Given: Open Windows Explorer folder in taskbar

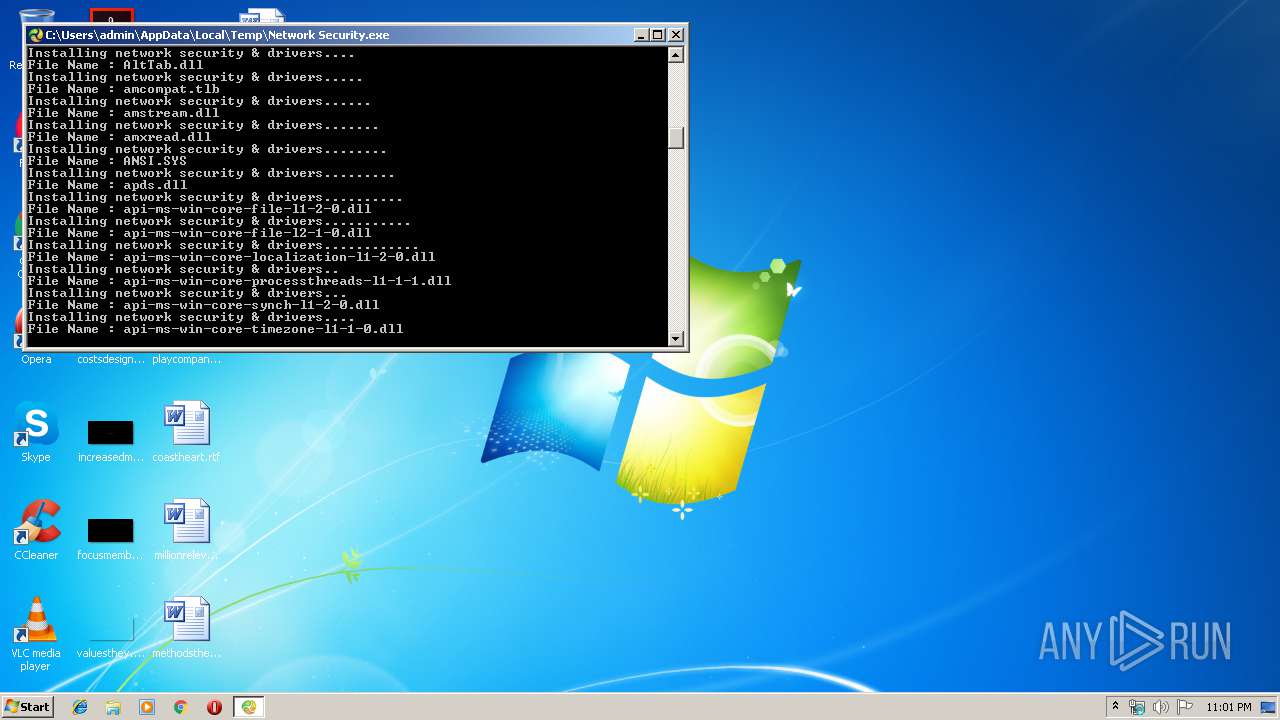Looking at the screenshot, I should click(x=113, y=707).
